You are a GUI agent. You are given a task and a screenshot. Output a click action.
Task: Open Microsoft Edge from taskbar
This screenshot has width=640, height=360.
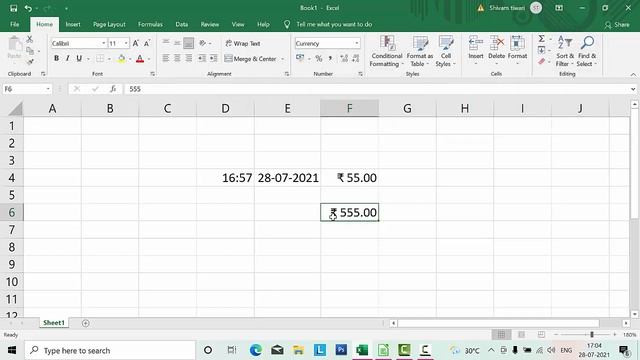pyautogui.click(x=256, y=350)
